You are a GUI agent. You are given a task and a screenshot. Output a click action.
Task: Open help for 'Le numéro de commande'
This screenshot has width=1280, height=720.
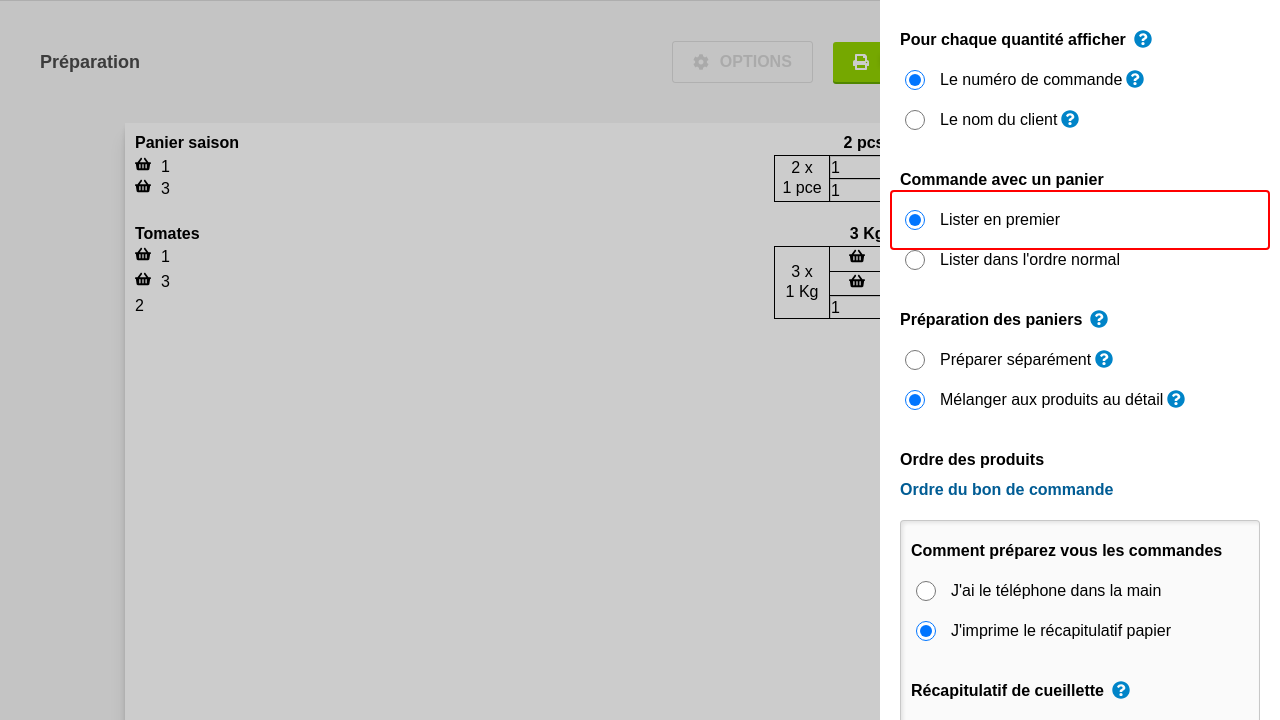pyautogui.click(x=1135, y=79)
